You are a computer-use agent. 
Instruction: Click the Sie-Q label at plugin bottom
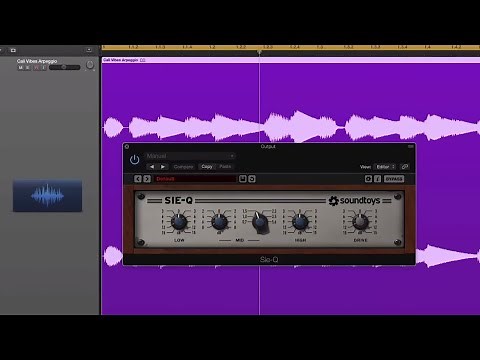click(x=269, y=259)
